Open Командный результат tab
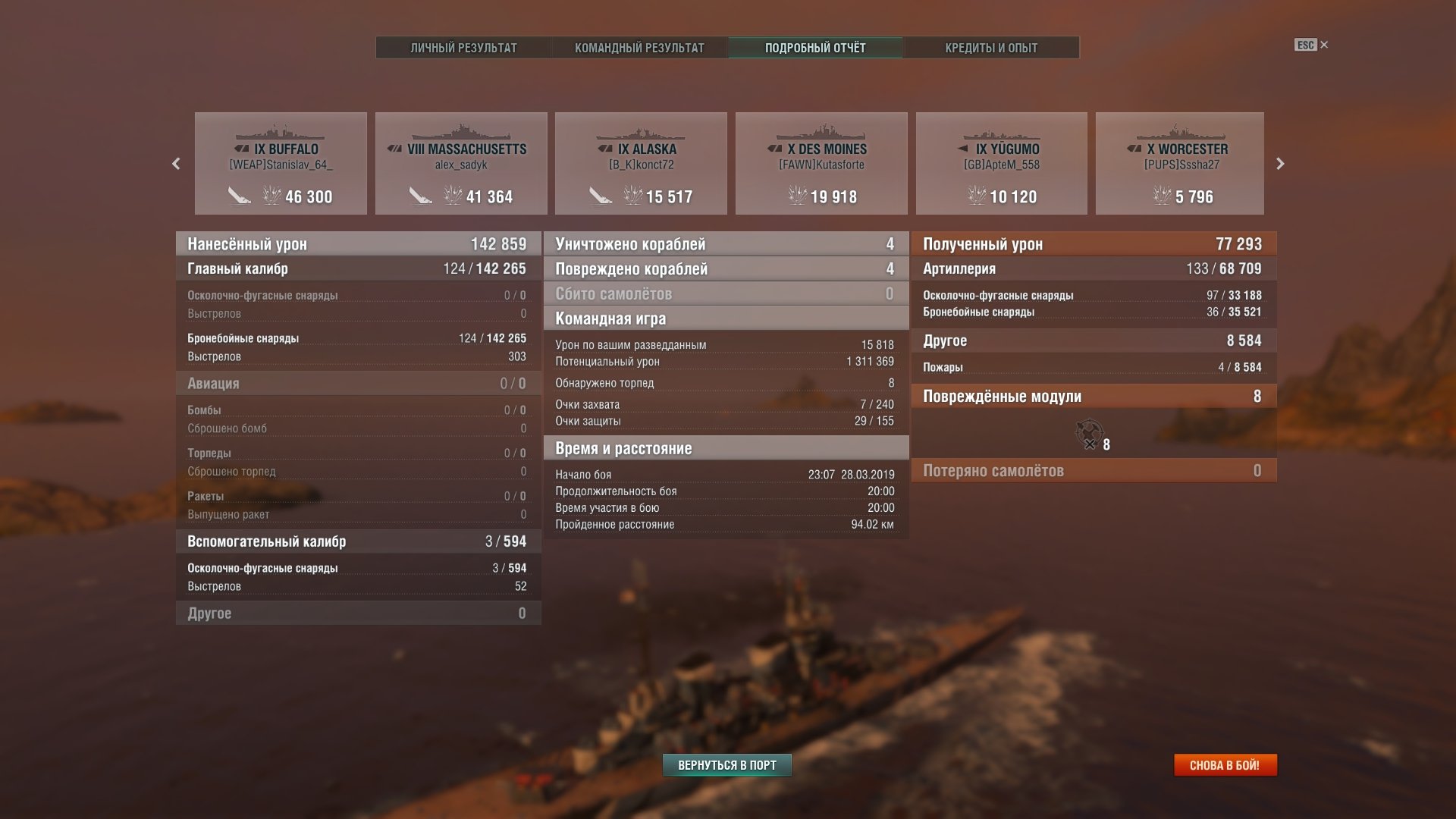The height and width of the screenshot is (819, 1456). click(639, 48)
